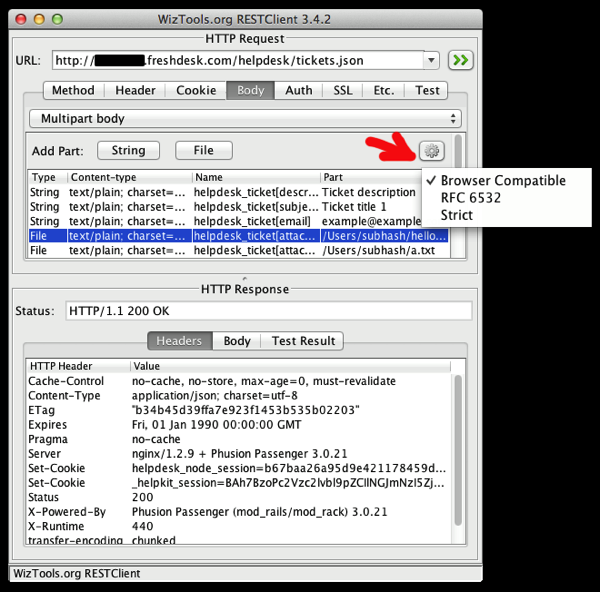
Task: Click the URL input field
Action: (238, 60)
